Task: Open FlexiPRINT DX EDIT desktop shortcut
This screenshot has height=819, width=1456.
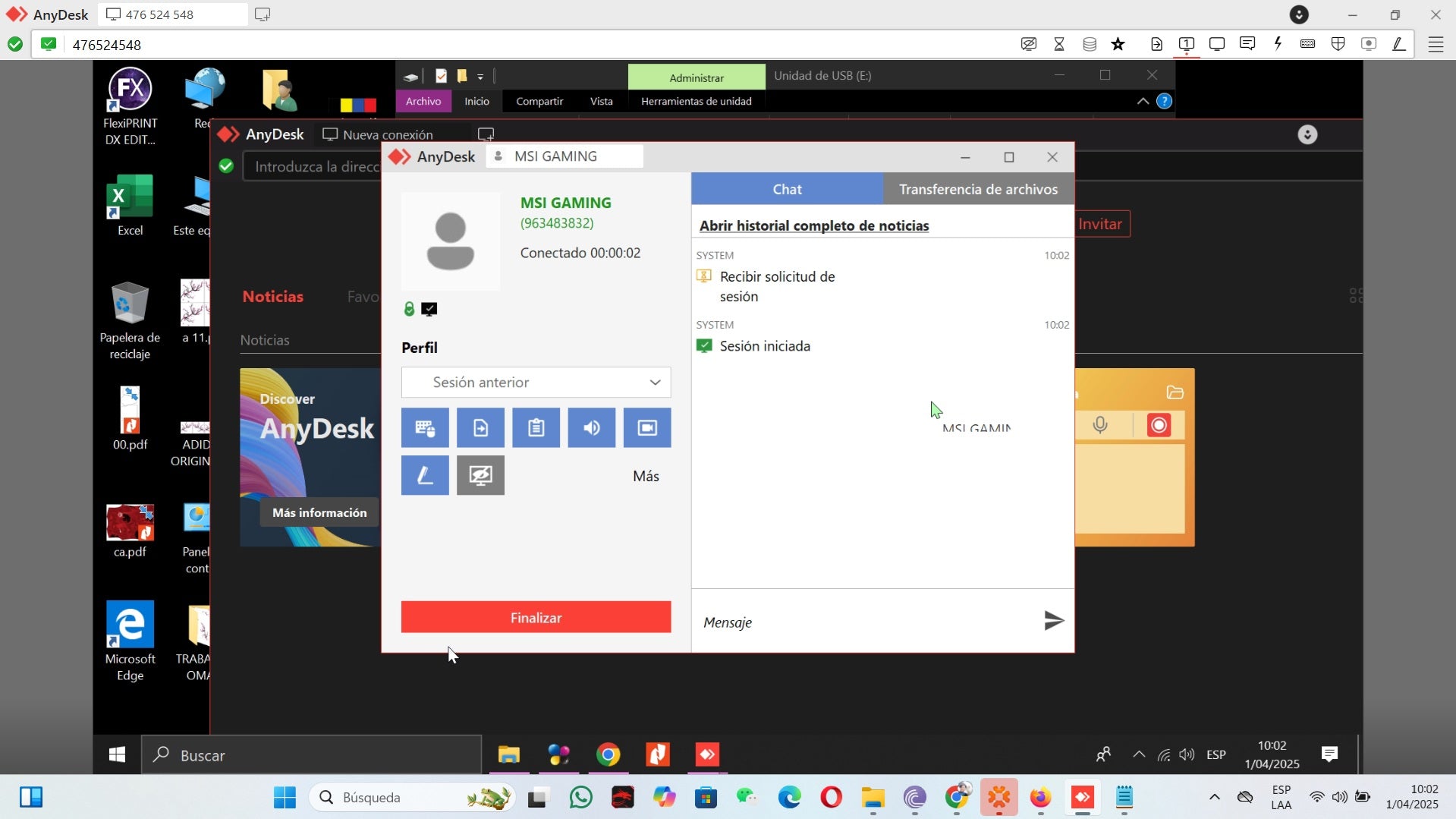Action: (x=130, y=107)
